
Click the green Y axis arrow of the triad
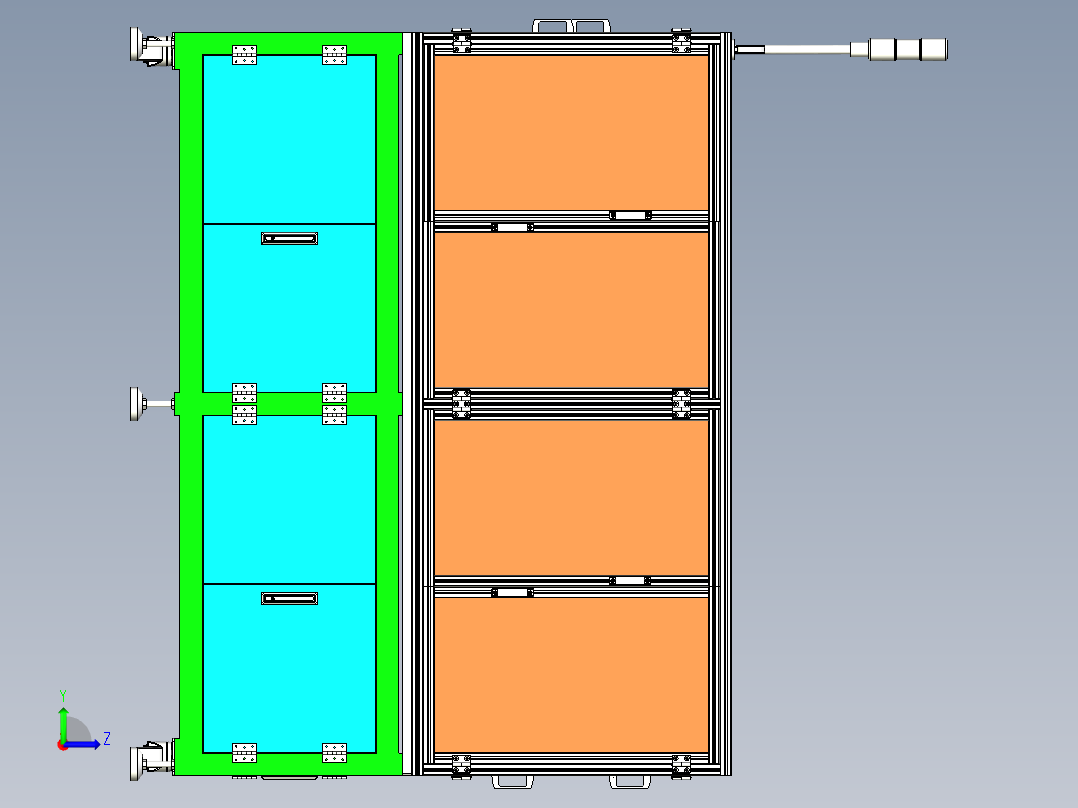(63, 723)
